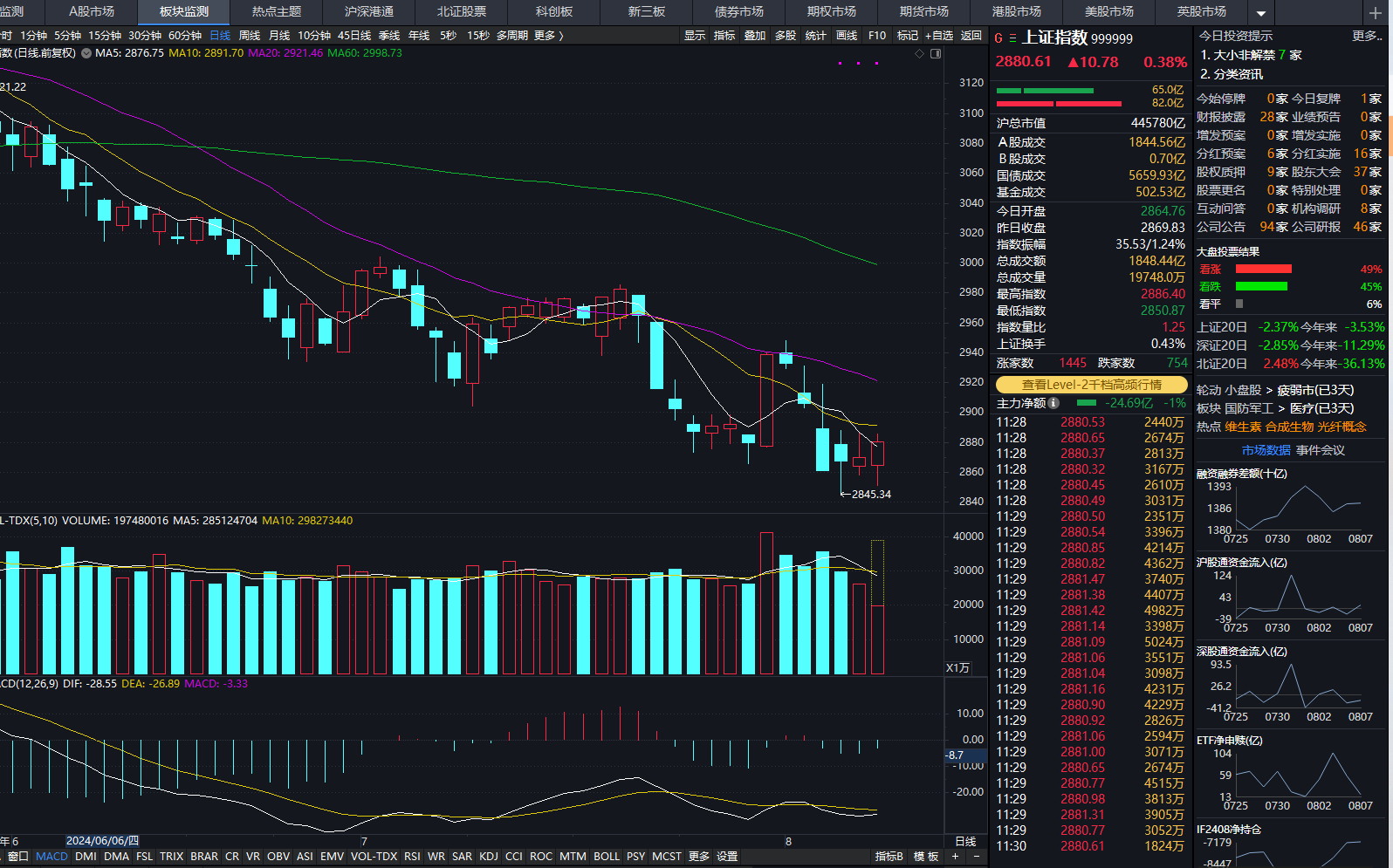Click the red G icon beside 上证指数
The image size is (1393, 868).
click(x=998, y=38)
